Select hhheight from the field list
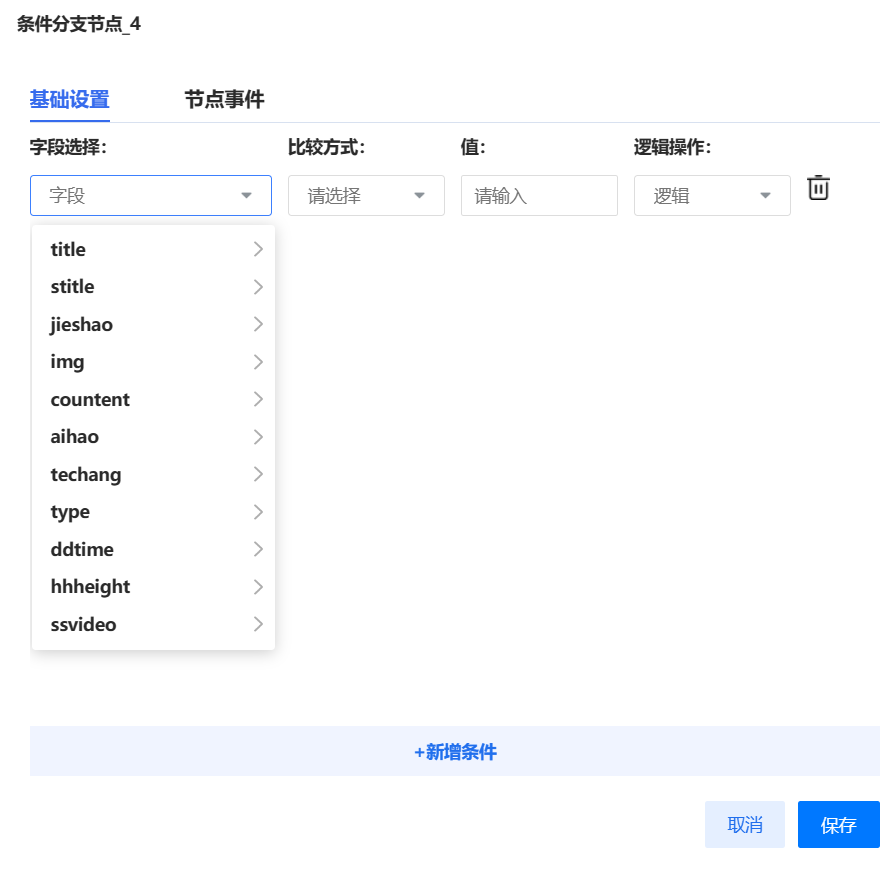This screenshot has height=875, width=893. coord(90,587)
